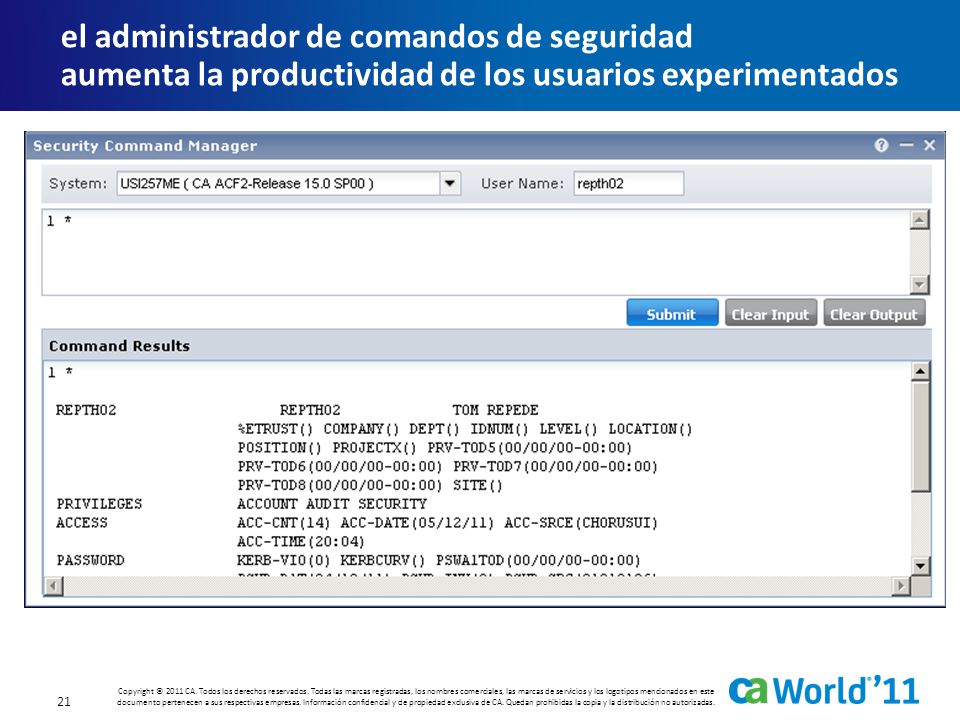This screenshot has width=960, height=720.
Task: Click the PRV-TOD5(00/00/00-00:00) value
Action: click(530, 448)
